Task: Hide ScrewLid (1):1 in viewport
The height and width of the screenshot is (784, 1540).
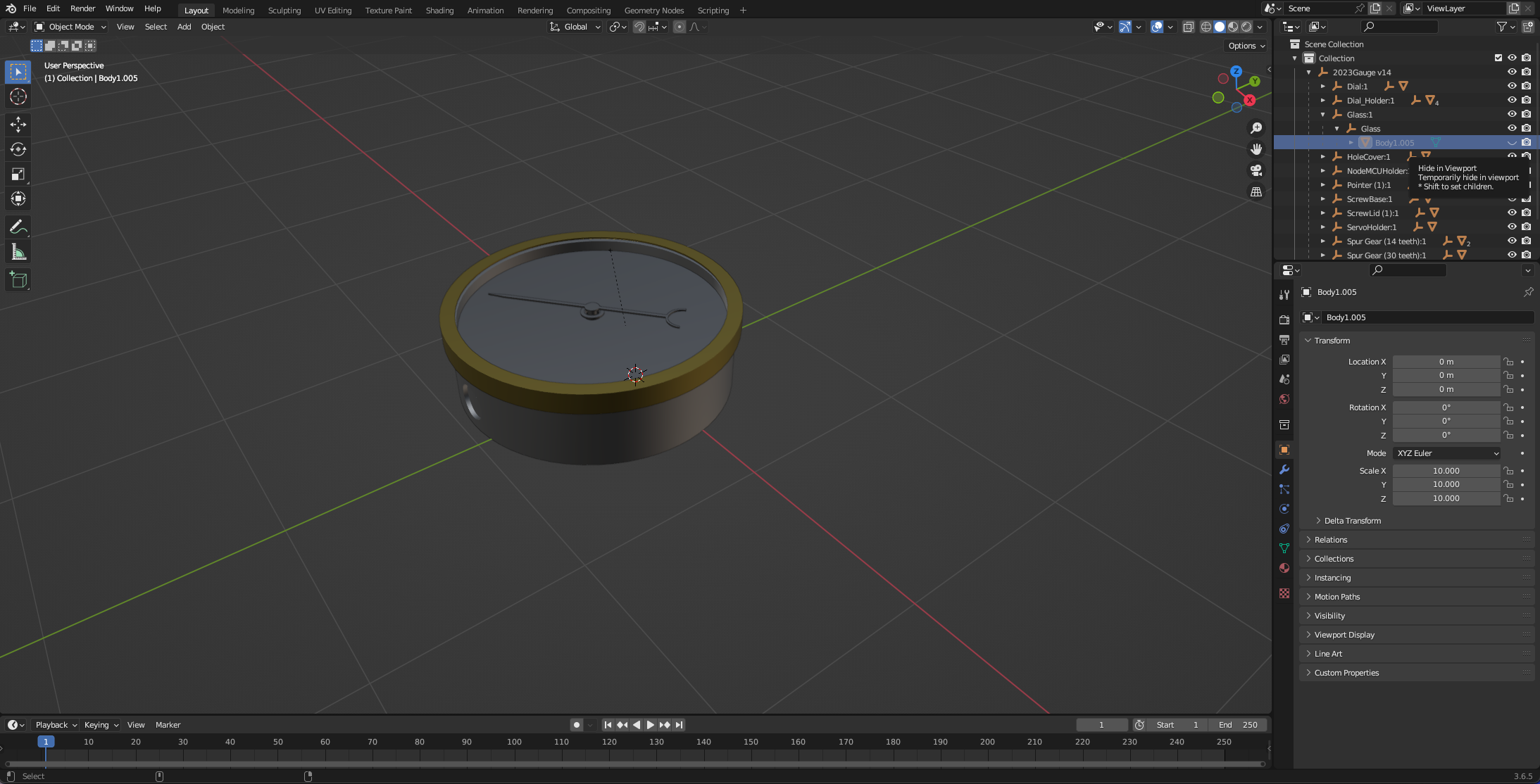Action: tap(1512, 213)
